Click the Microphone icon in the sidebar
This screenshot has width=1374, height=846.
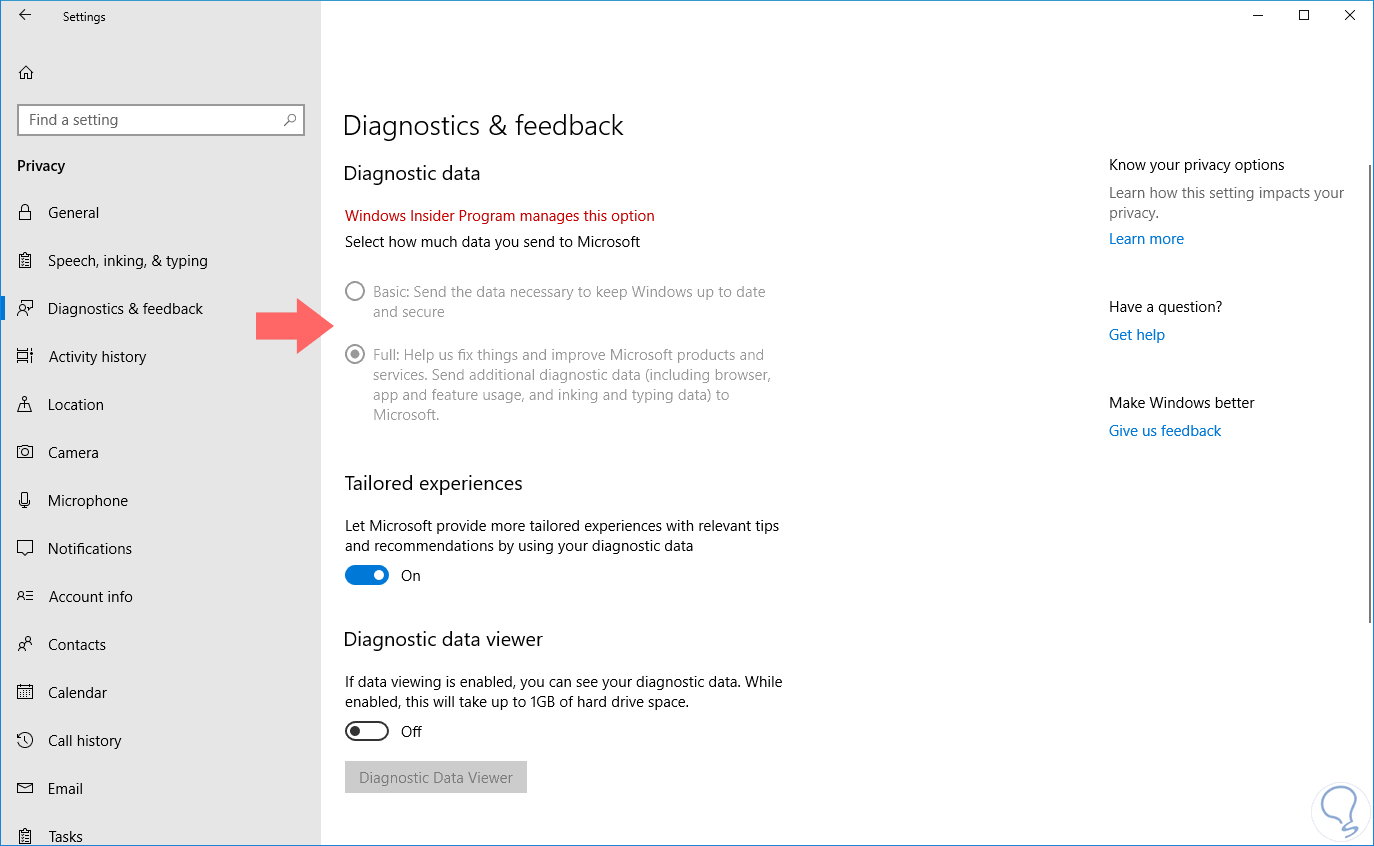click(x=26, y=500)
